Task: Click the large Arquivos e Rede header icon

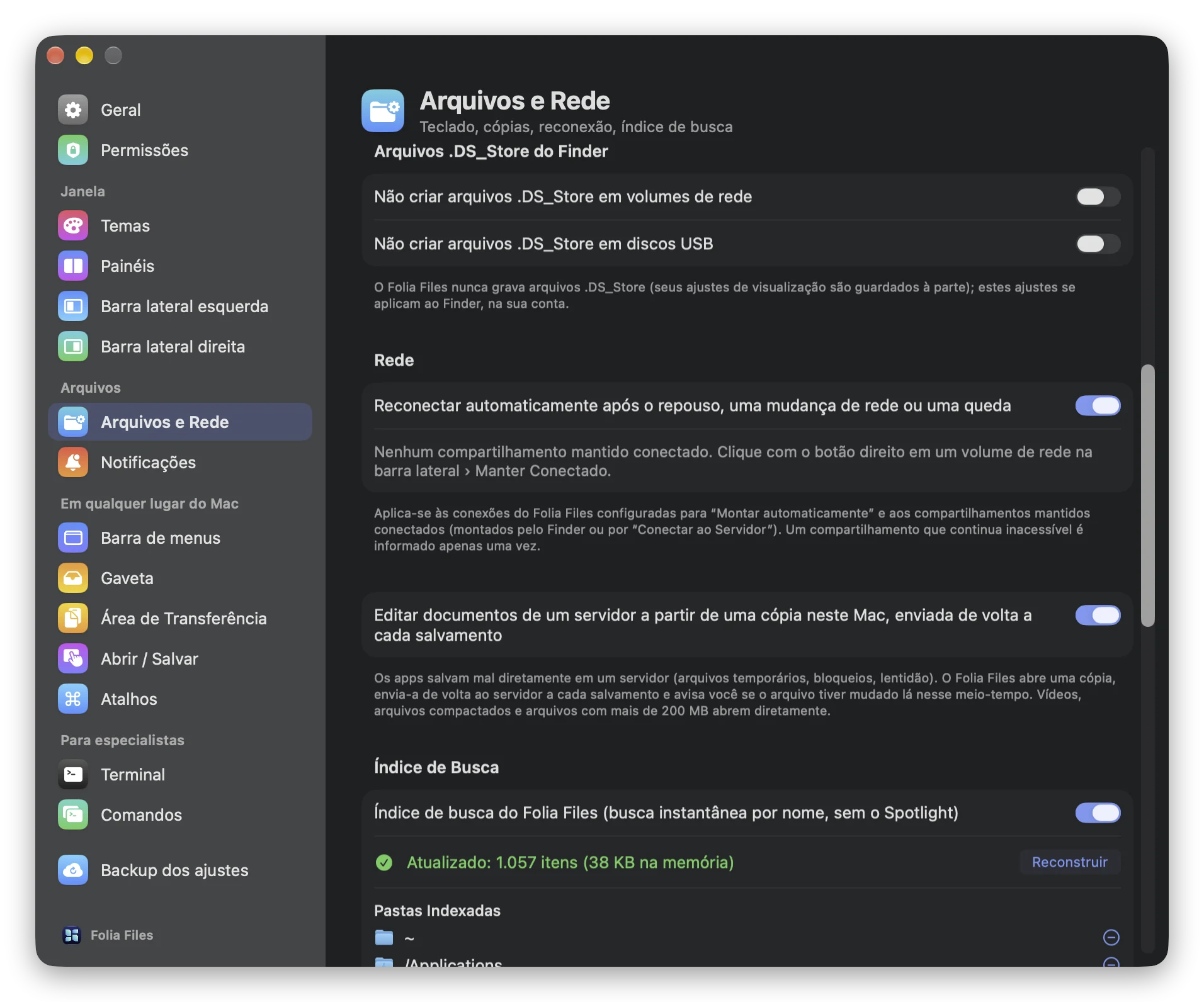Action: 383,111
